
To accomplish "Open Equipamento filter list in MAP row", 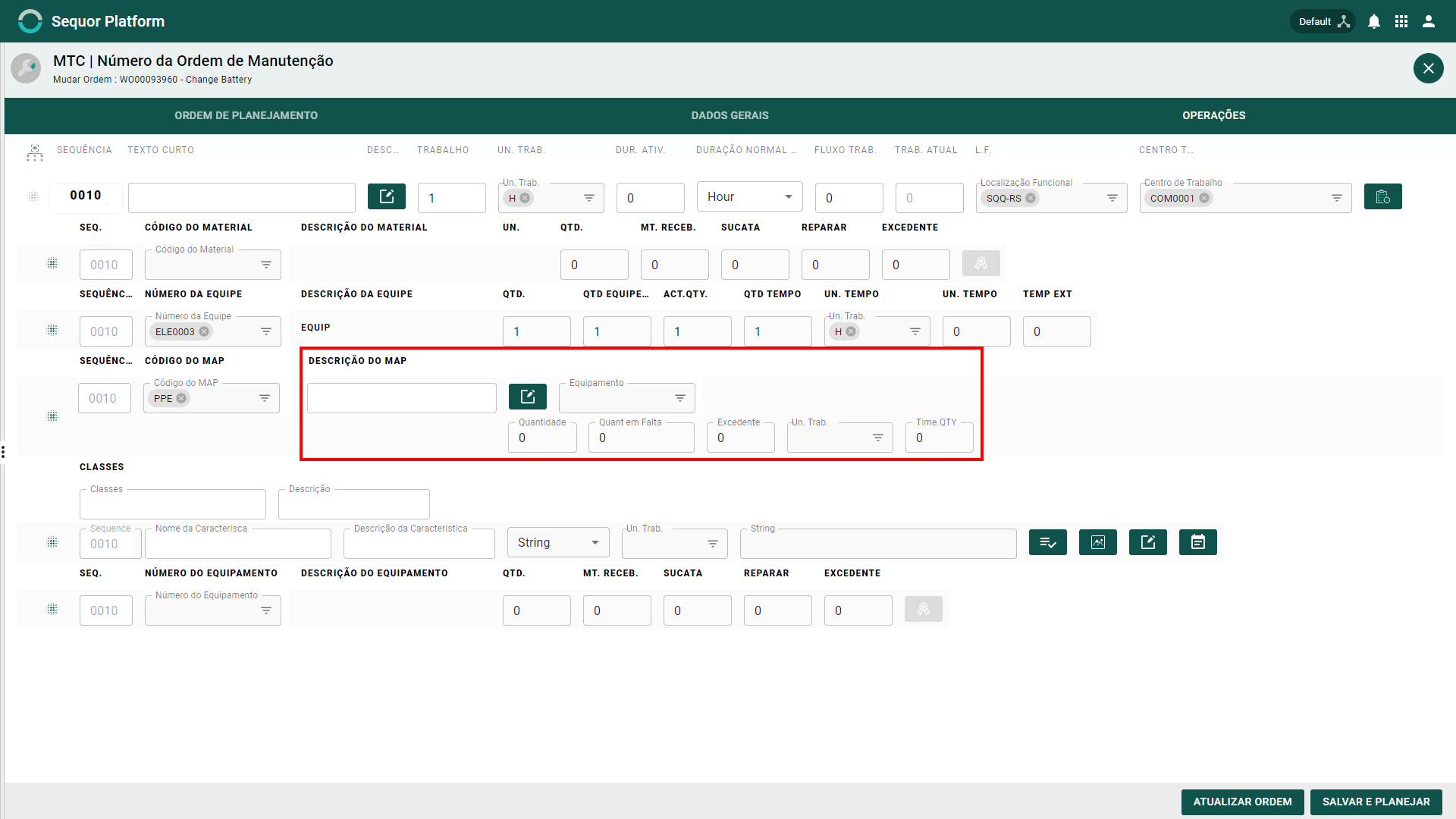I will [680, 398].
